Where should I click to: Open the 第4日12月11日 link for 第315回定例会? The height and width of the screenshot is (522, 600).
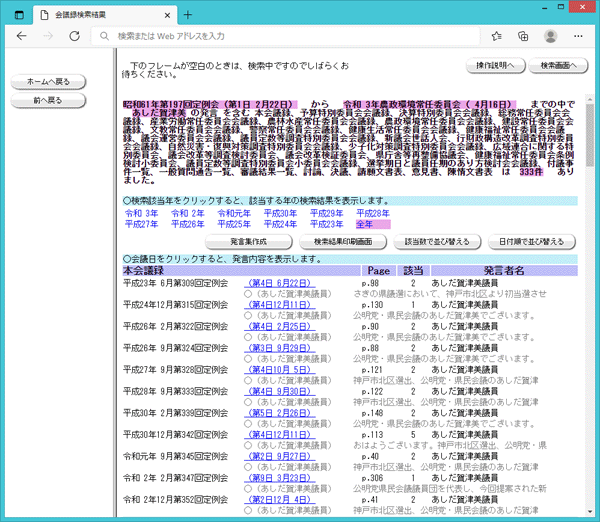point(280,305)
